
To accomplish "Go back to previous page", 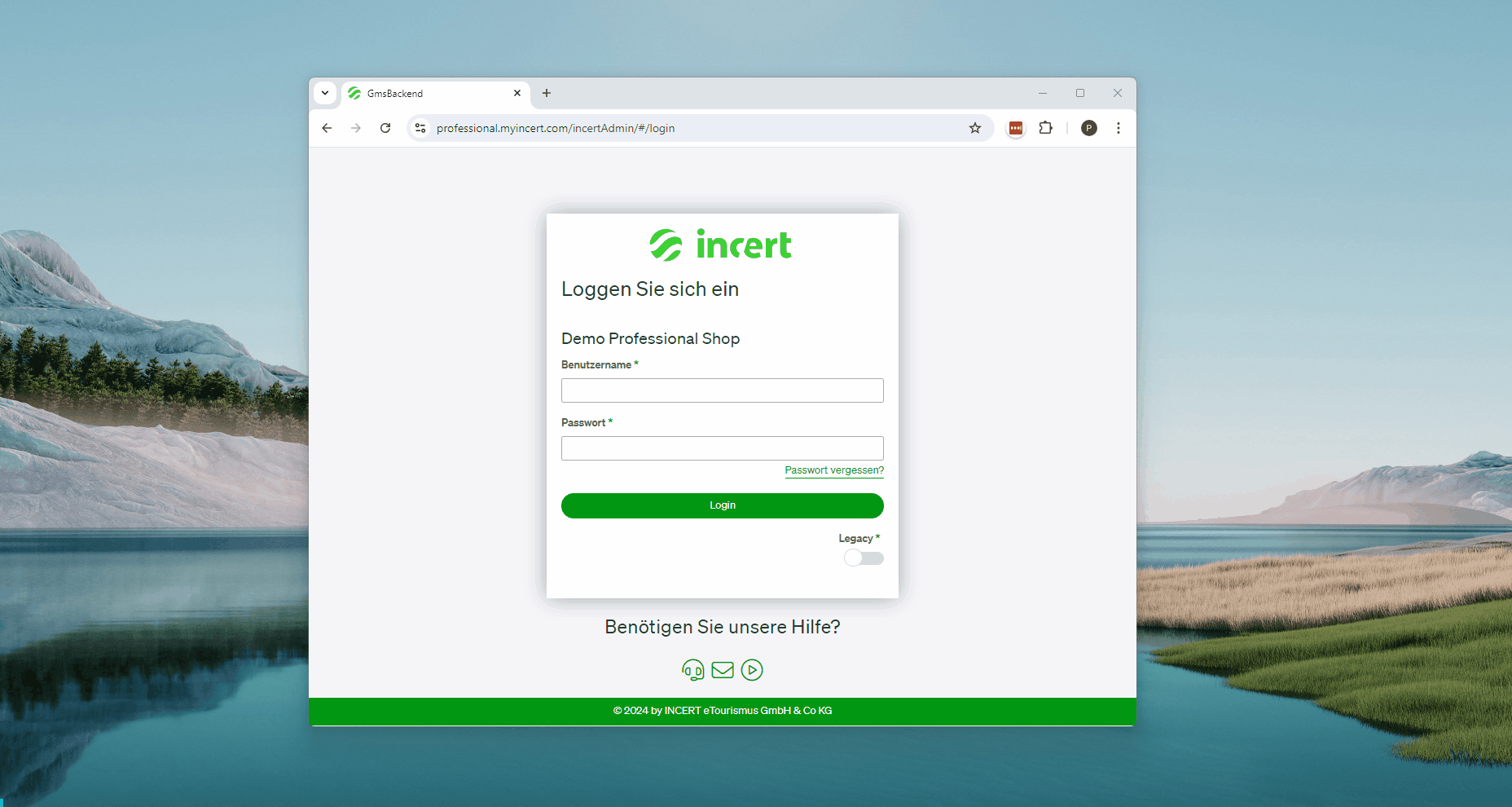I will pos(327,128).
